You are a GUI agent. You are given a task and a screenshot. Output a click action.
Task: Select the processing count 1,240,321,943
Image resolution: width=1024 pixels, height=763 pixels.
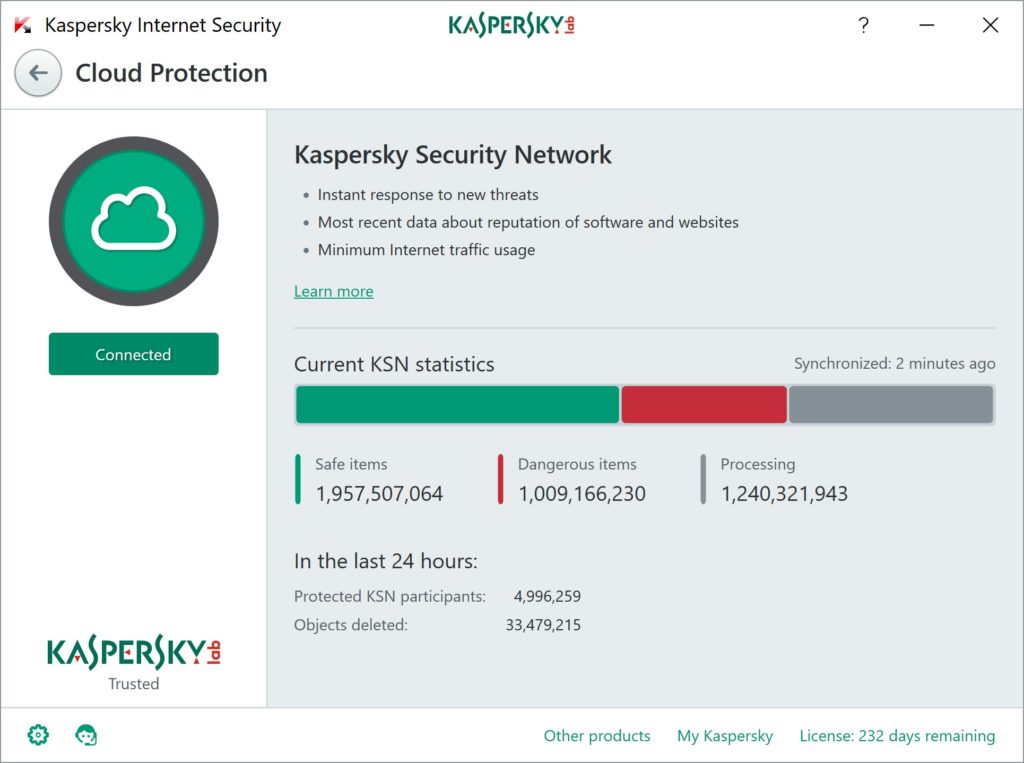coord(784,494)
